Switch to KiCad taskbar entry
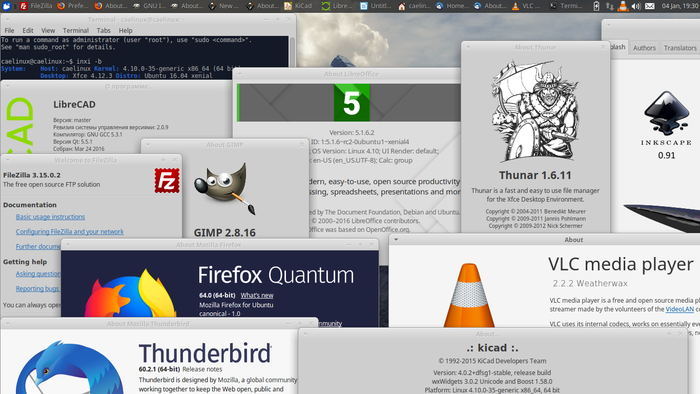 coord(299,6)
